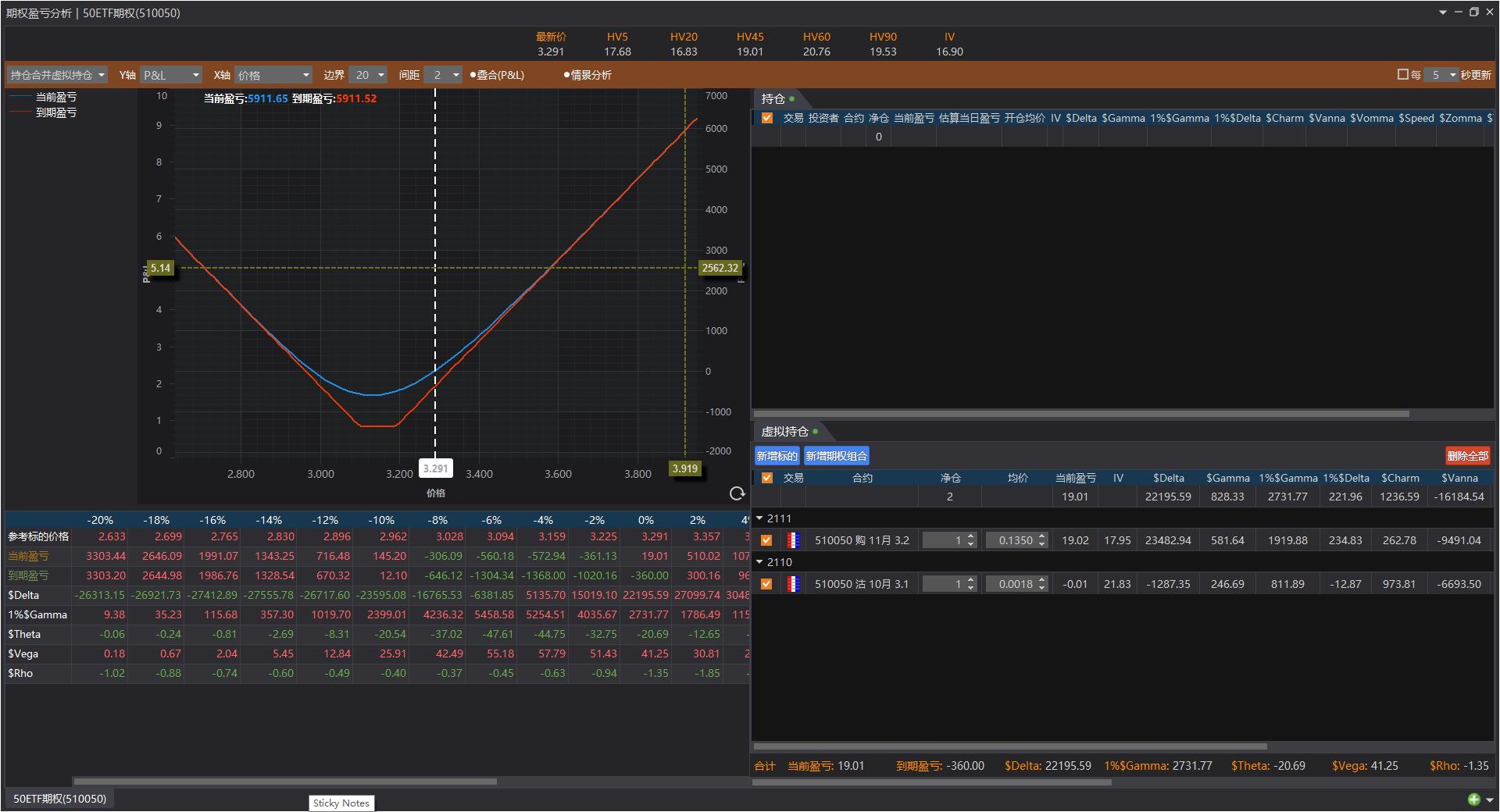This screenshot has width=1500, height=812.
Task: Open the X轴 价格 dropdown
Action: 273,75
